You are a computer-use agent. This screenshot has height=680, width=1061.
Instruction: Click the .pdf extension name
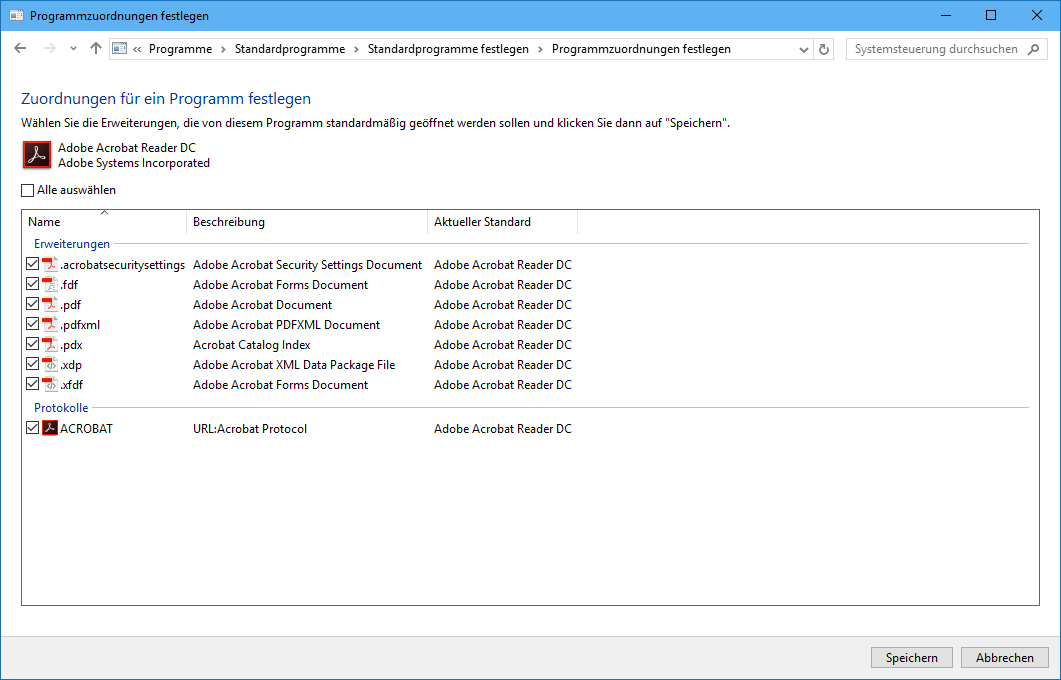pyautogui.click(x=70, y=304)
